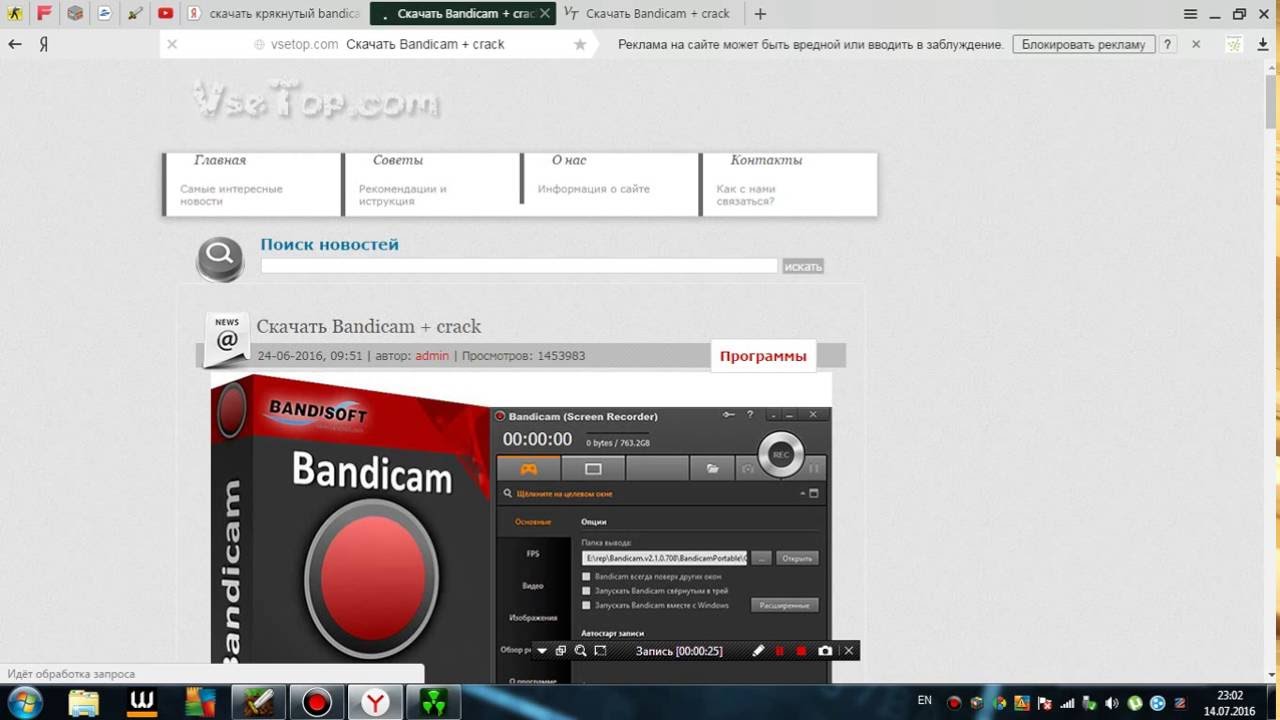Screen dimensions: 1280x720
Task: Switch to the third tab with VT icon
Action: [x=648, y=14]
